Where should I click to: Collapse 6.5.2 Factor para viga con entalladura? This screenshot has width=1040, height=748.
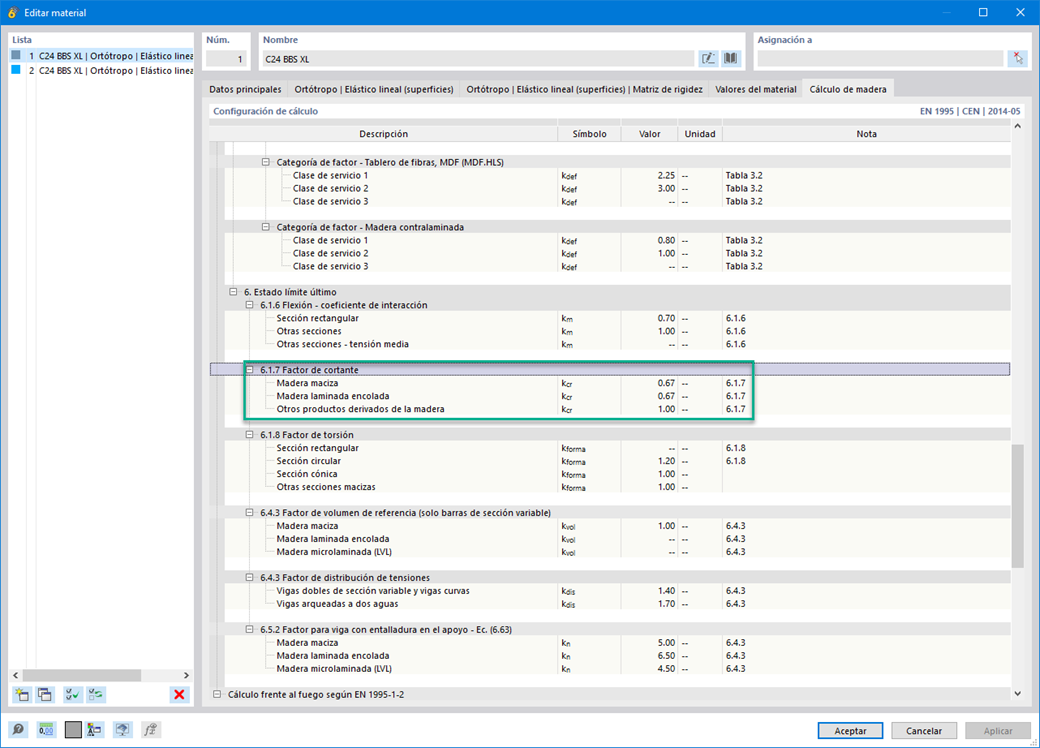pos(249,629)
